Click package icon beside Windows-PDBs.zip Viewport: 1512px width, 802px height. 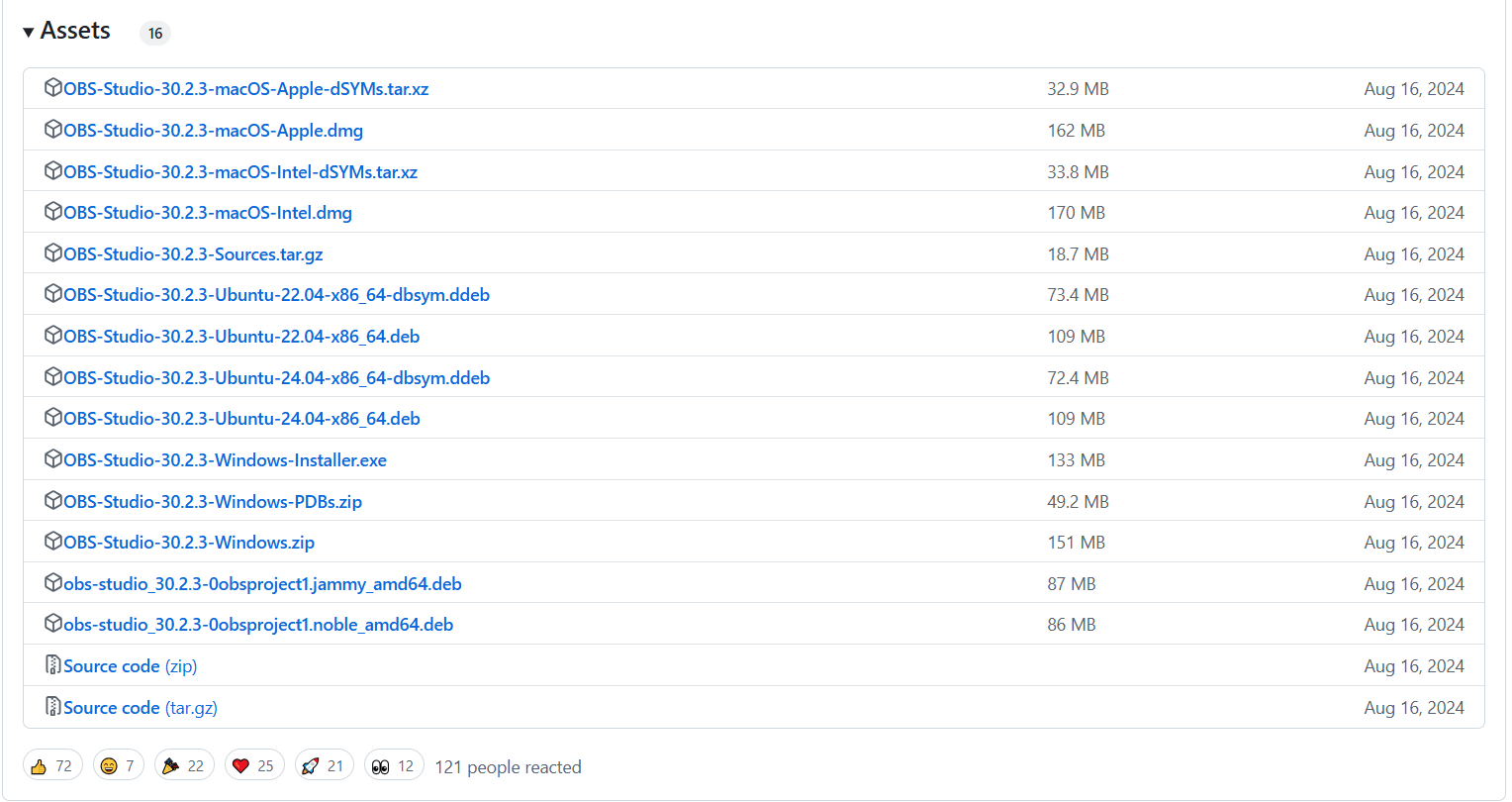pyautogui.click(x=53, y=501)
